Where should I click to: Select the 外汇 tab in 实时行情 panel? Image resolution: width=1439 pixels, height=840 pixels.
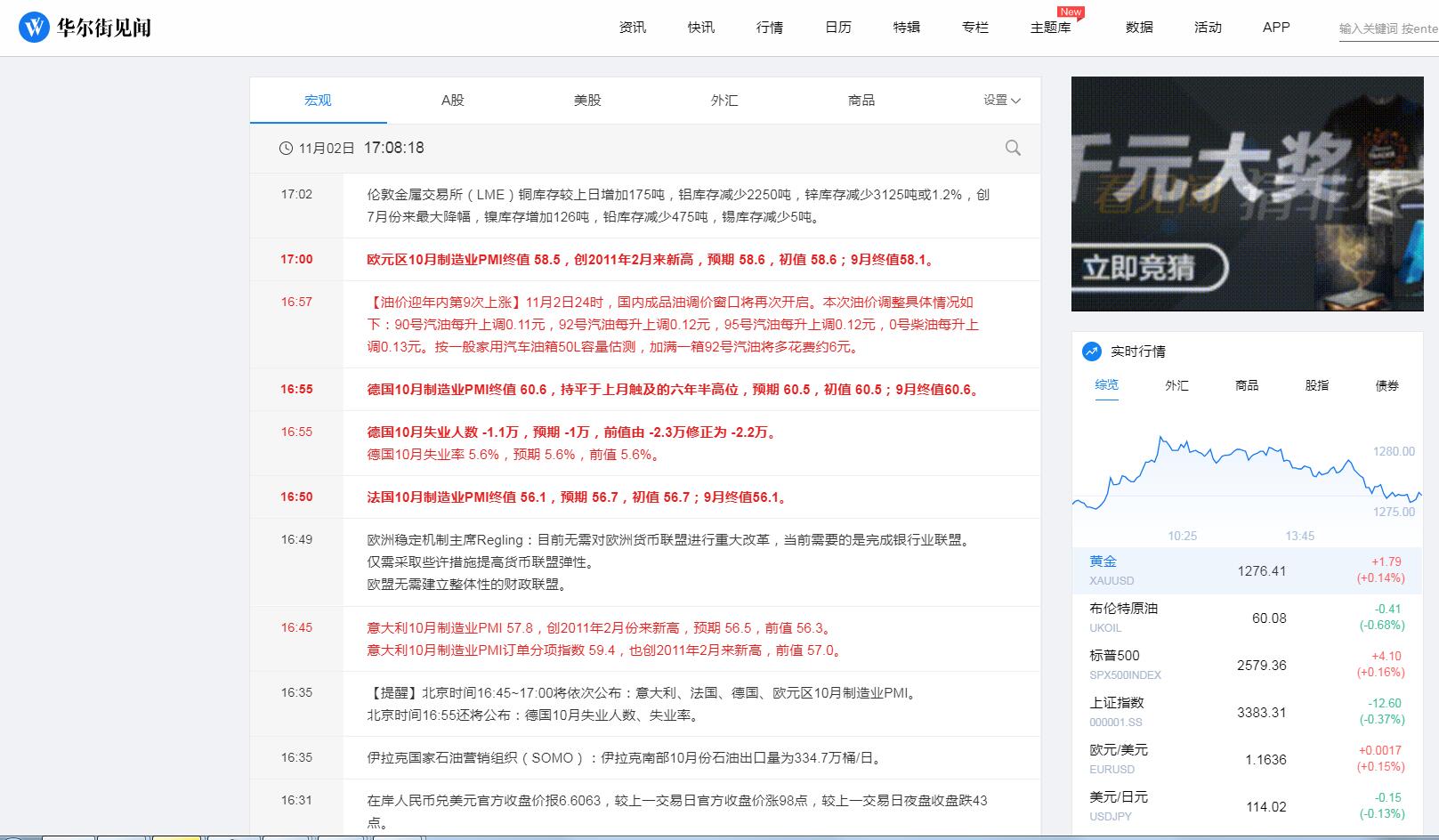(1176, 385)
